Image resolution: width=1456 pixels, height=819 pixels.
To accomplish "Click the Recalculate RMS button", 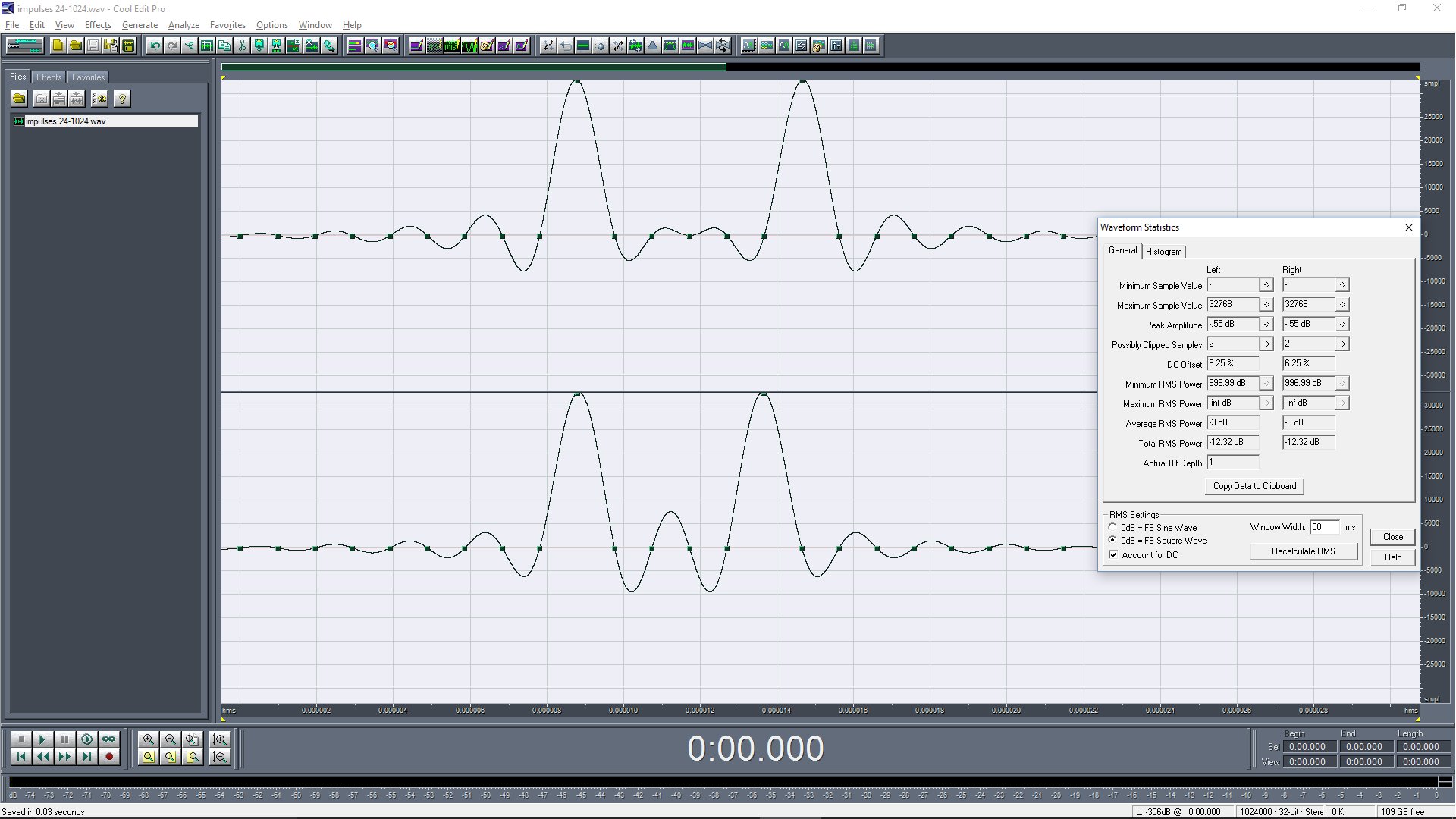I will pos(1303,551).
